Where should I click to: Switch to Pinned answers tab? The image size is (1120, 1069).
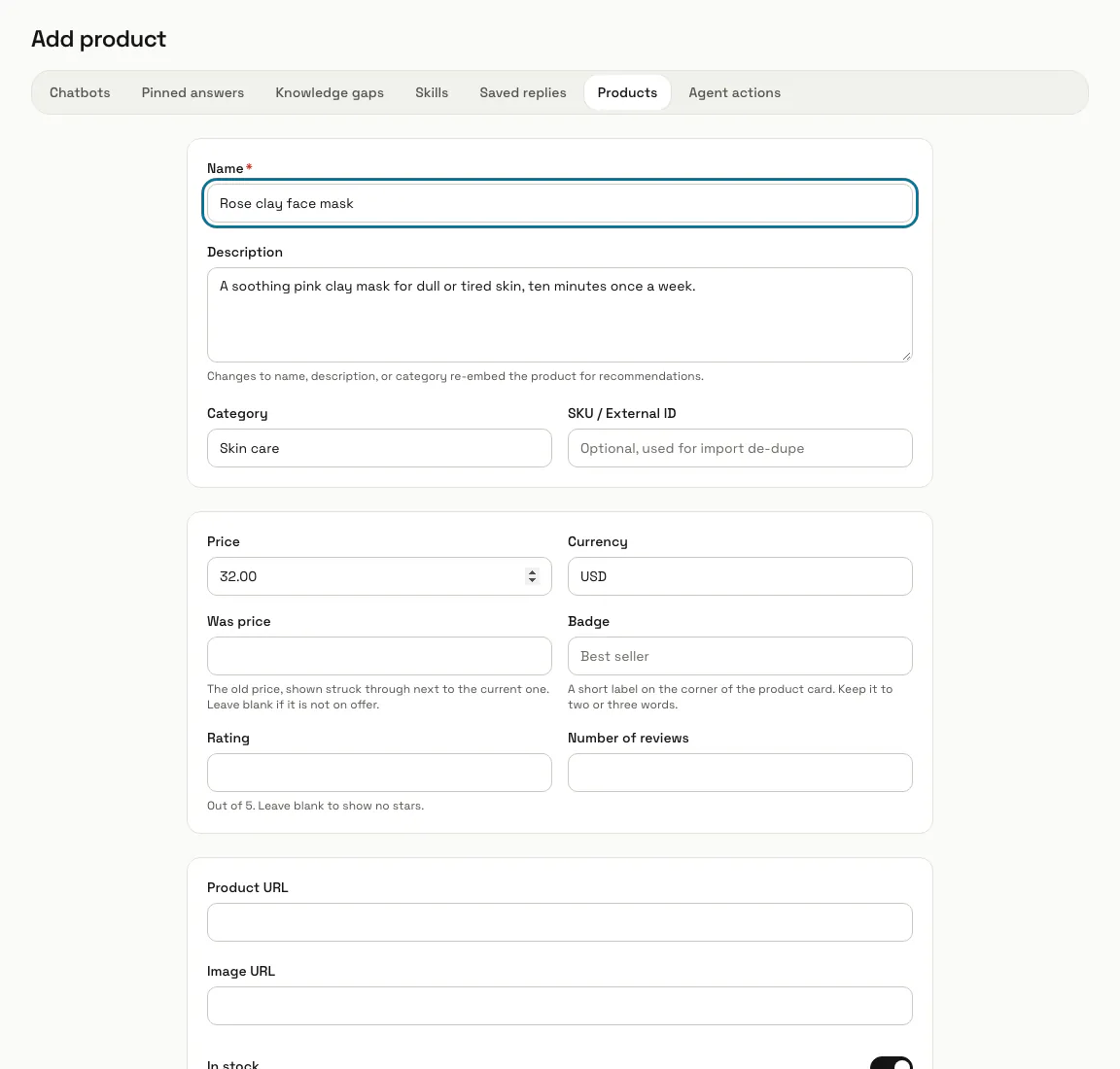(192, 93)
